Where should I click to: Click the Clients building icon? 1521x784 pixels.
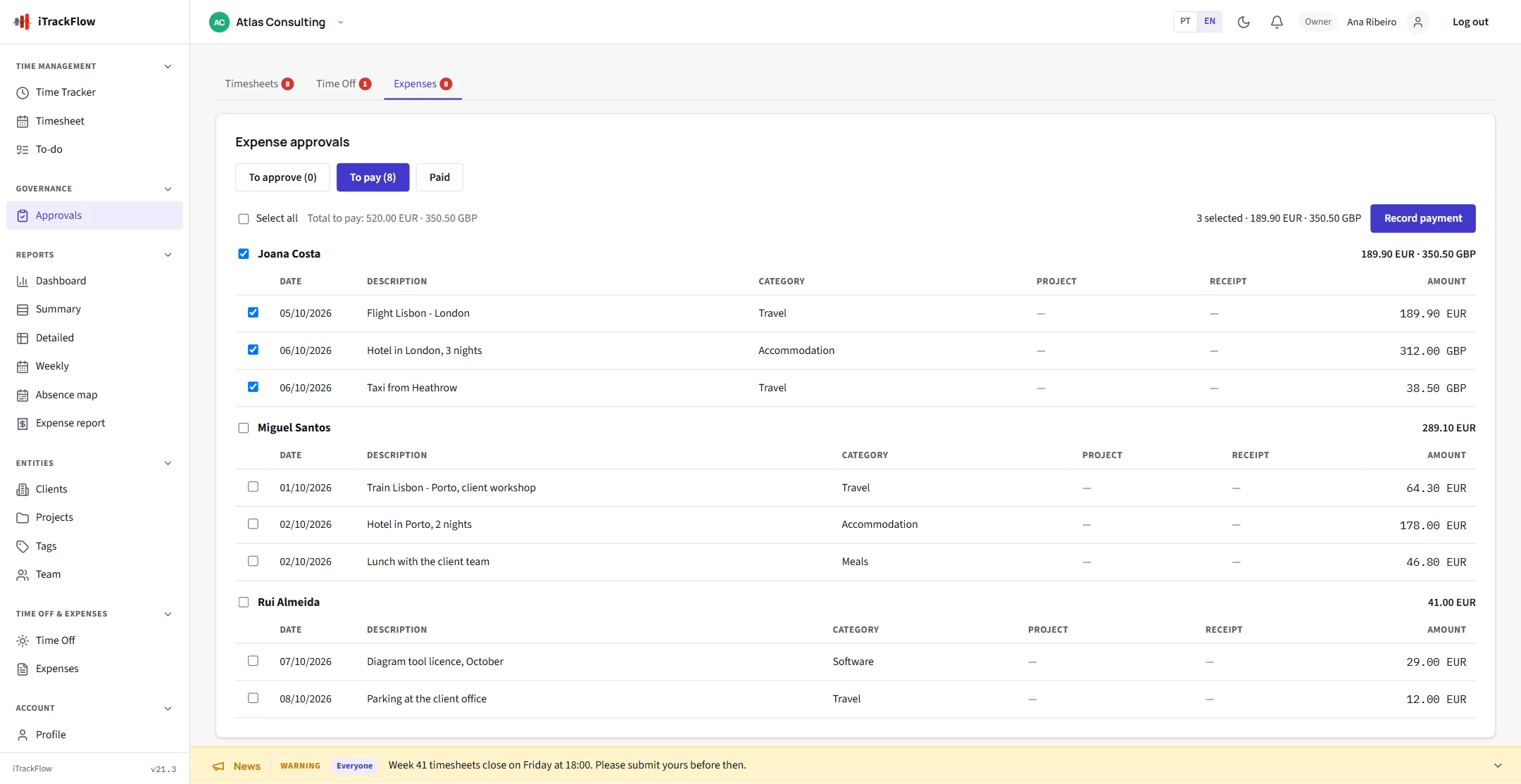[23, 490]
